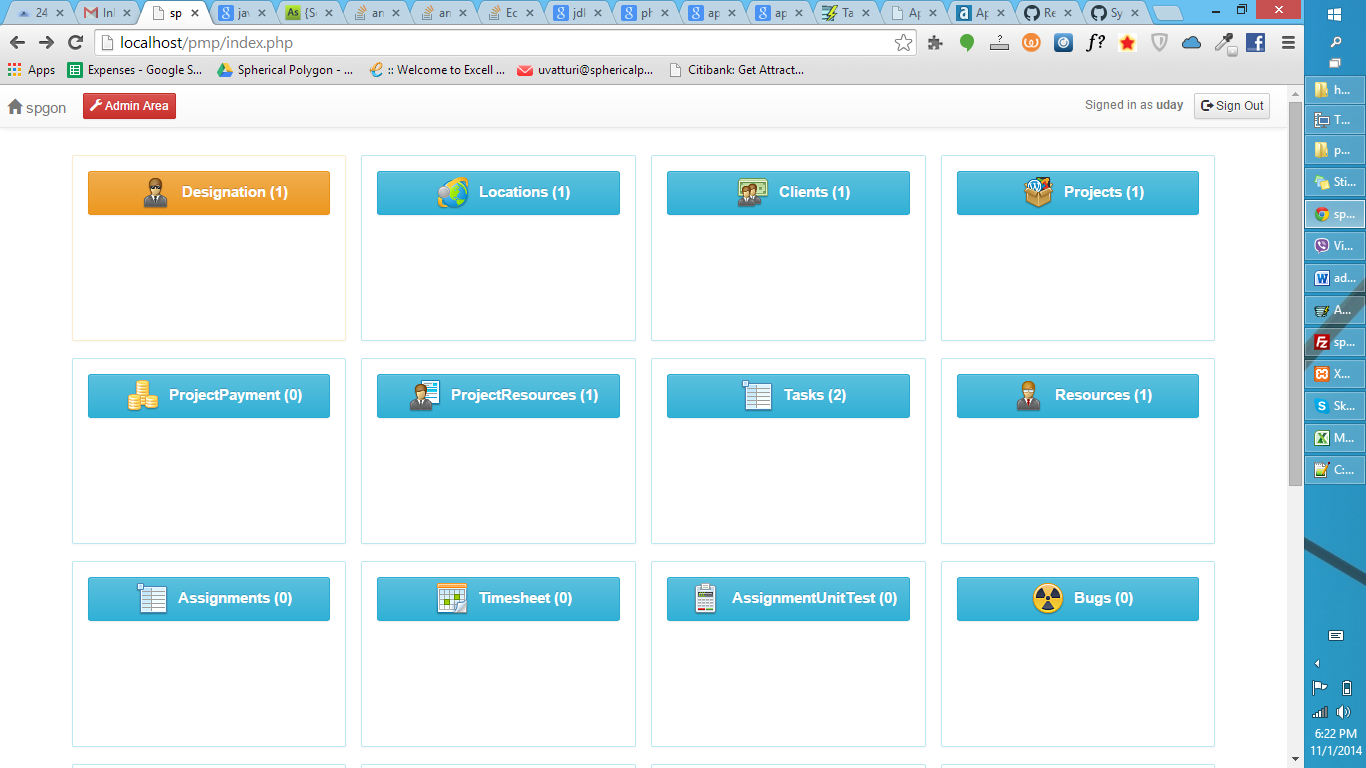Click the ProjectPayment coins icon
Image resolution: width=1366 pixels, height=768 pixels.
(142, 395)
